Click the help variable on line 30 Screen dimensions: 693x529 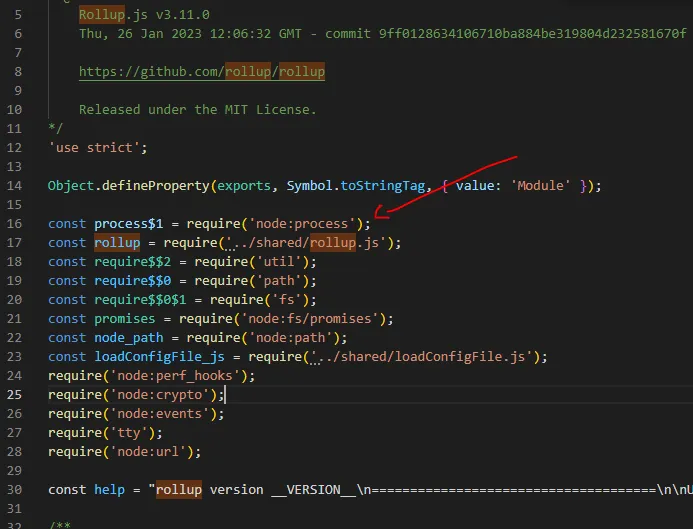109,490
